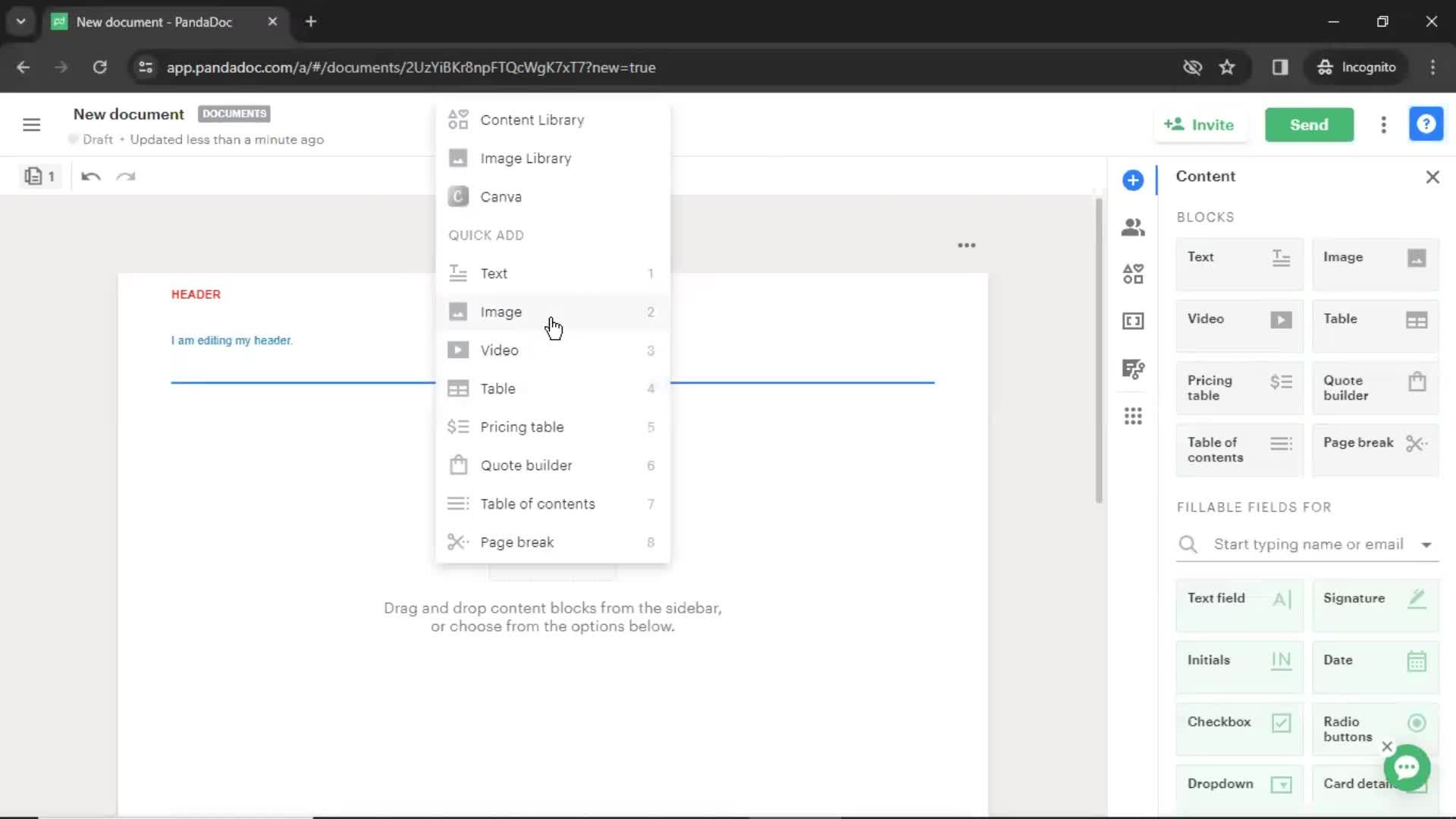Enable the Dropdown fillable field type
Viewport: 1456px width, 819px height.
coord(1239,783)
